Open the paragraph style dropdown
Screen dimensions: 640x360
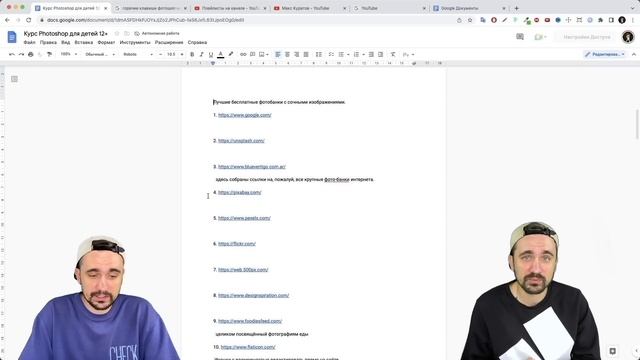coord(100,54)
